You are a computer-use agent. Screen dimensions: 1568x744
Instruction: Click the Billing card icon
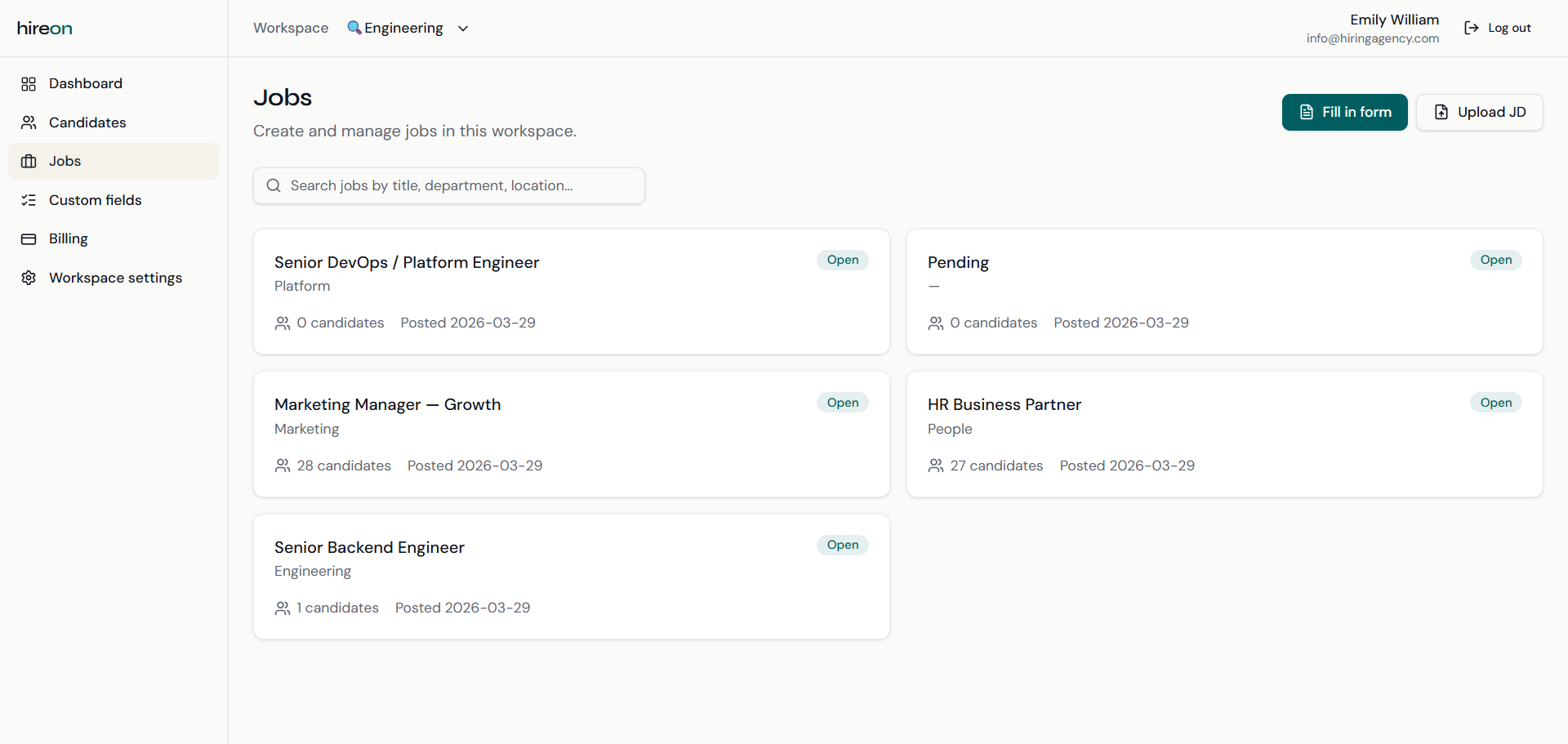(29, 238)
